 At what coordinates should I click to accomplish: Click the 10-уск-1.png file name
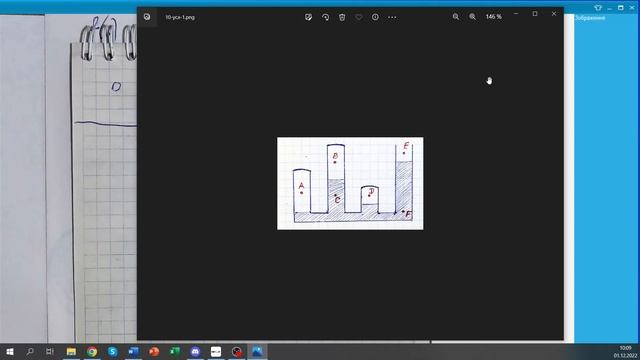[x=180, y=17]
